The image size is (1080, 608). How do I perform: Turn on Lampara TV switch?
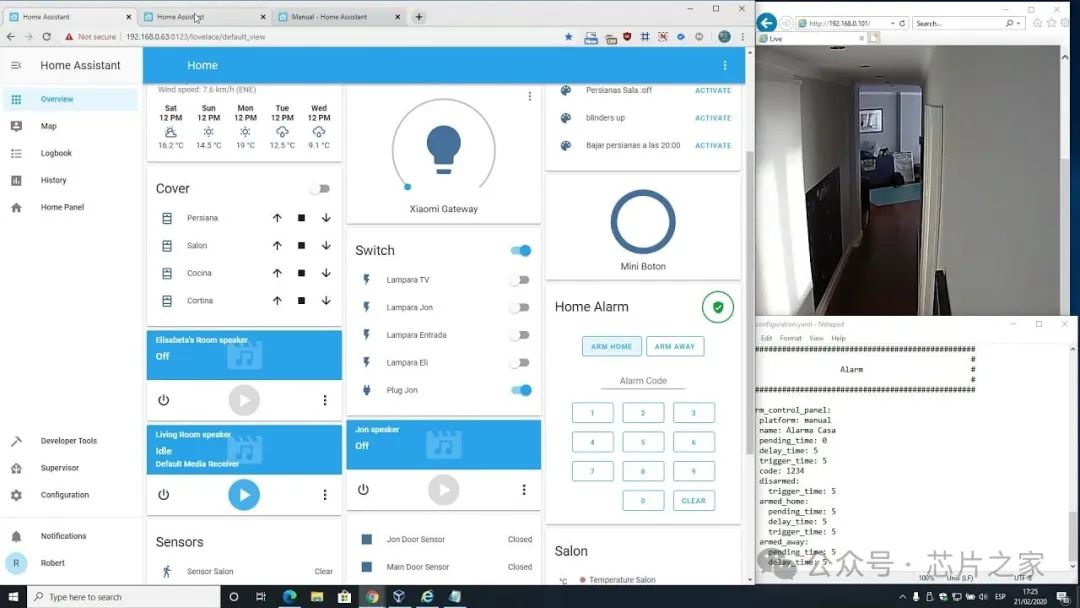click(x=520, y=280)
